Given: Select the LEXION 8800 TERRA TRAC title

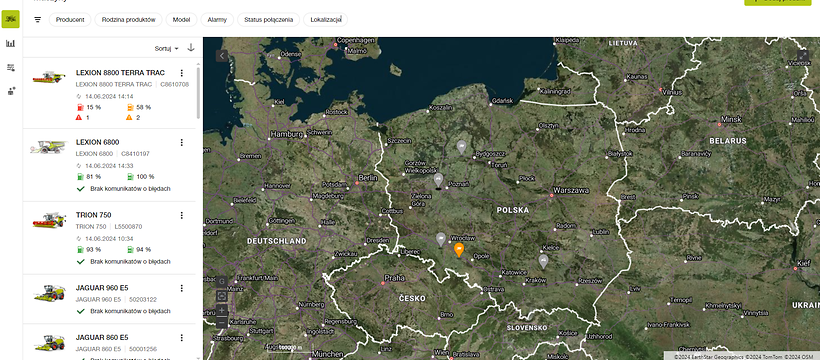Looking at the screenshot, I should [x=120, y=73].
